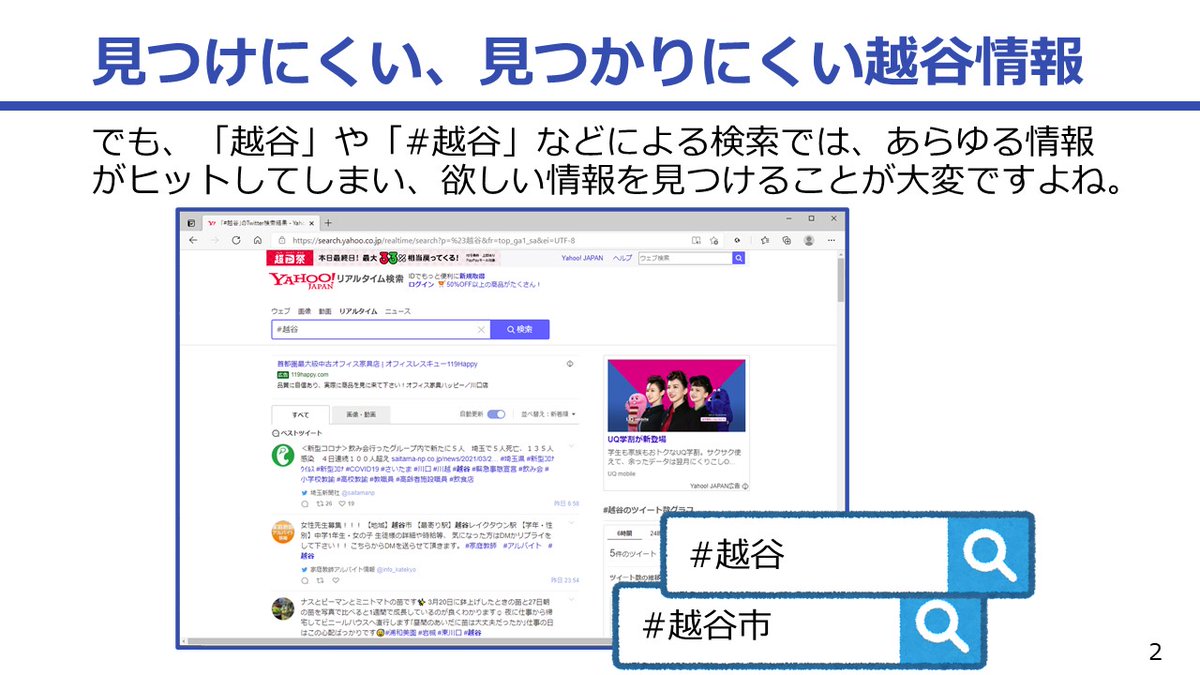Select the 画像・動画 results tab
The width and height of the screenshot is (1200, 675).
pos(361,414)
